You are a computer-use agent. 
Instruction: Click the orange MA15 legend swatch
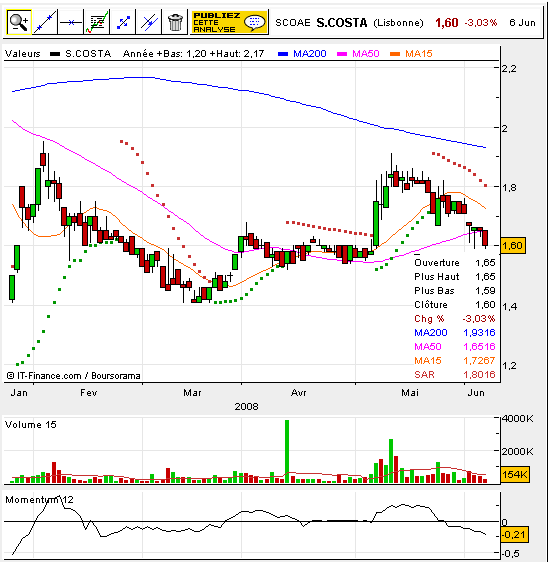395,54
